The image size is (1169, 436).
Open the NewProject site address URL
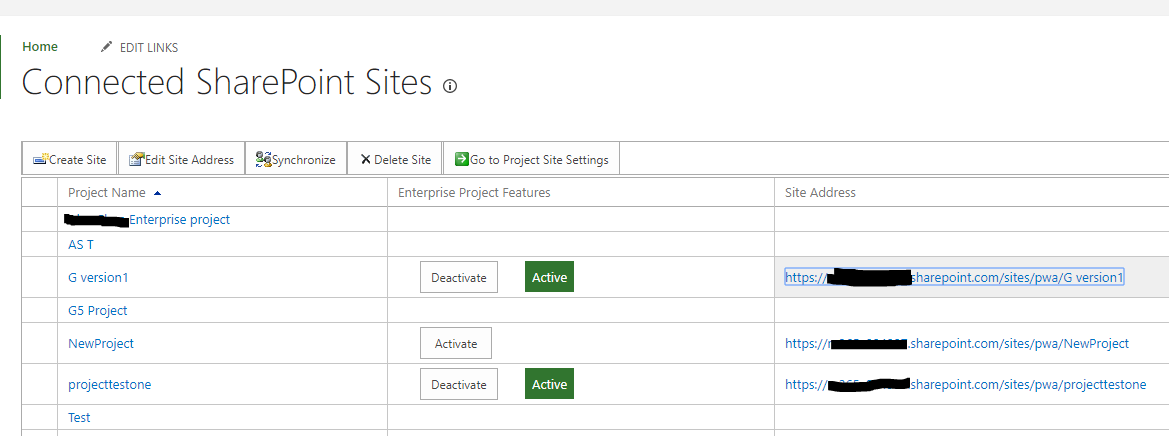click(957, 344)
